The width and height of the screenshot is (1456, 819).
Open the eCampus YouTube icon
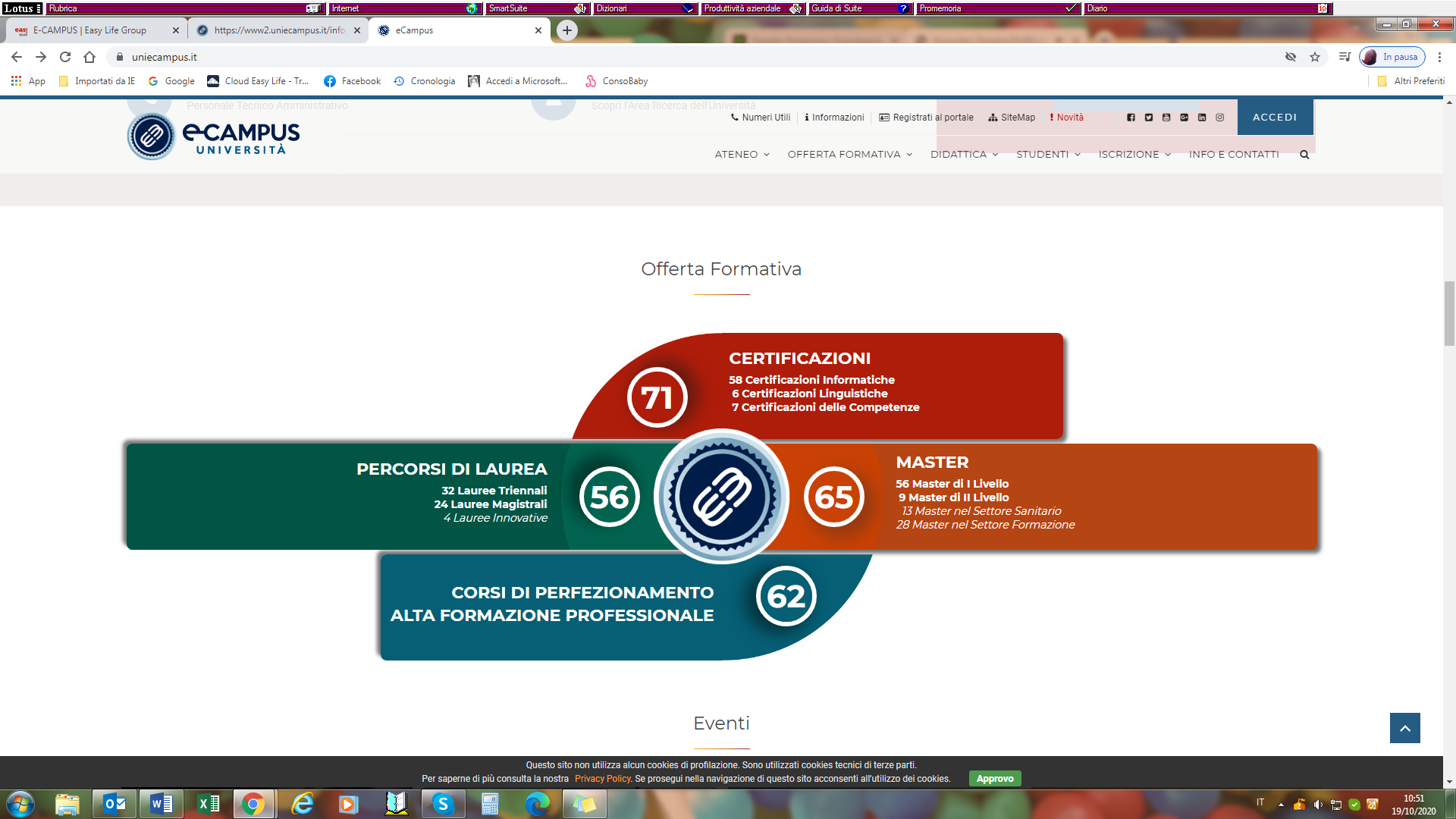[1166, 118]
